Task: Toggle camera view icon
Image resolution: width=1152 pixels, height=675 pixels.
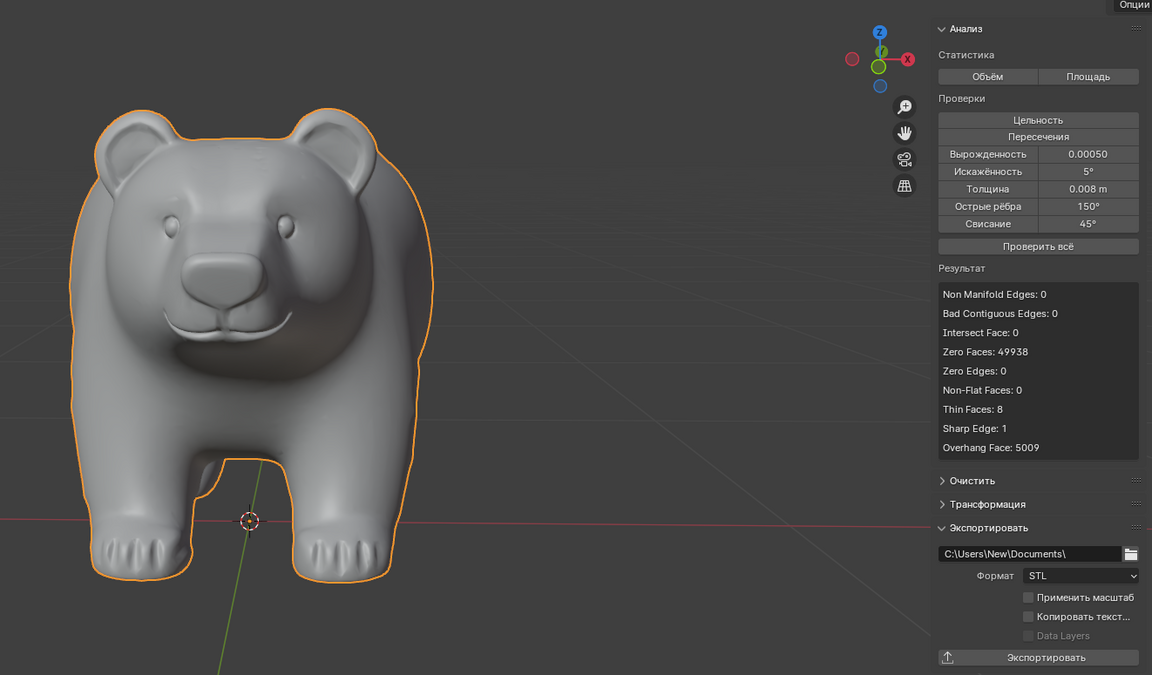Action: (x=904, y=159)
